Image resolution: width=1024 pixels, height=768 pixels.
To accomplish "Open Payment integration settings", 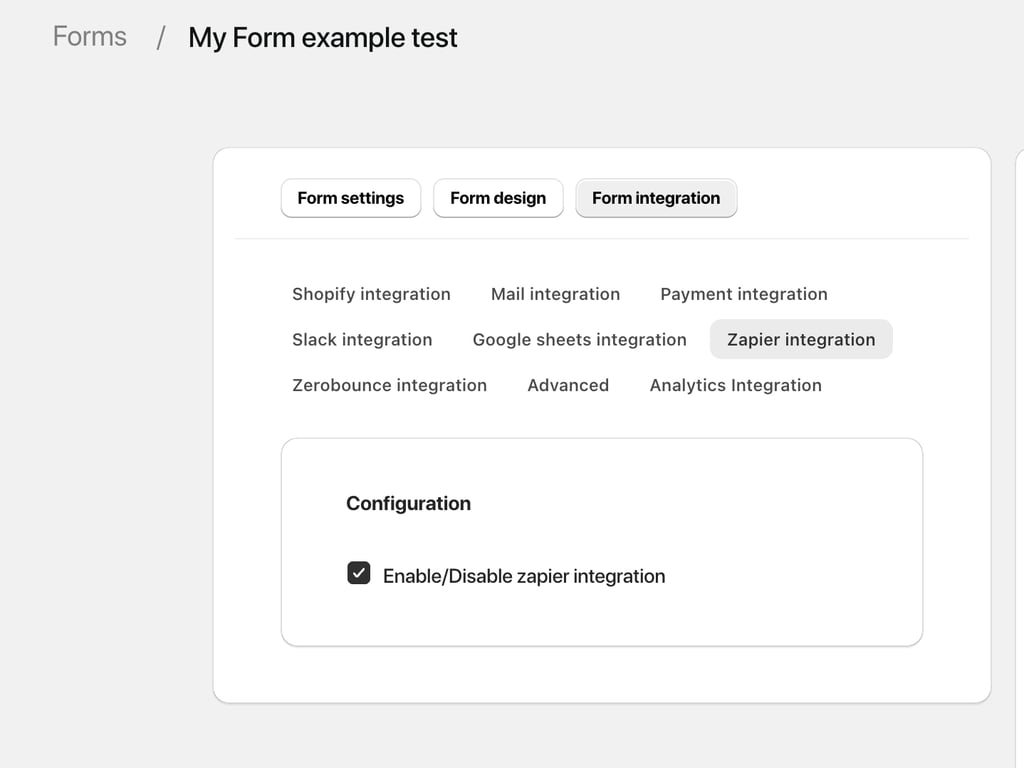I will [744, 294].
